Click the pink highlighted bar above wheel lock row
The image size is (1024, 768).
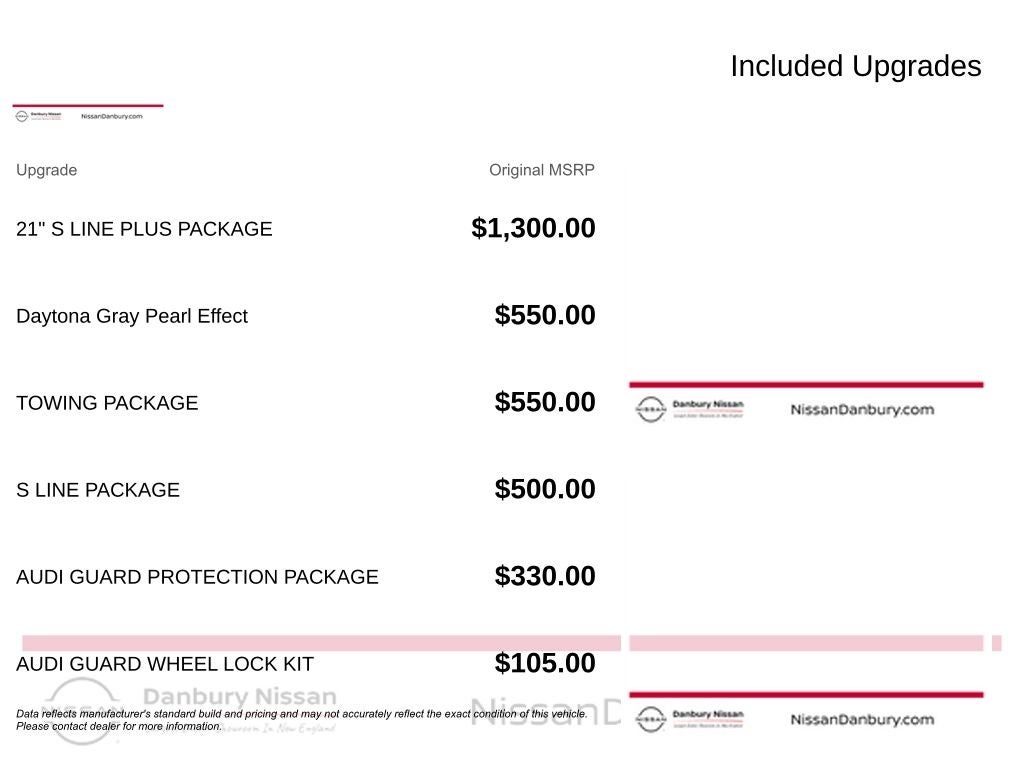click(321, 643)
